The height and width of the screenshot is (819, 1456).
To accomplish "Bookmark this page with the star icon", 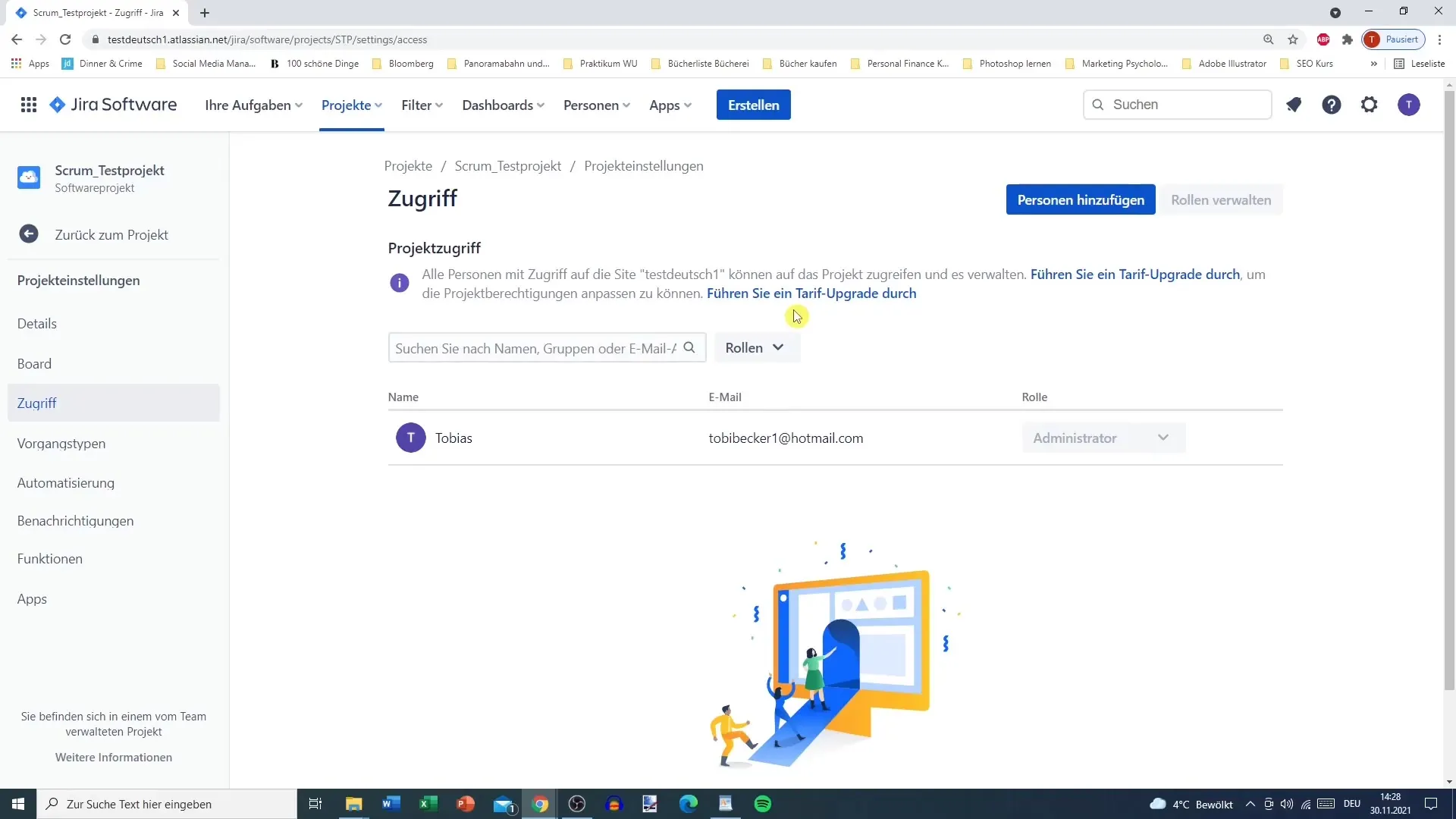I will (x=1293, y=39).
